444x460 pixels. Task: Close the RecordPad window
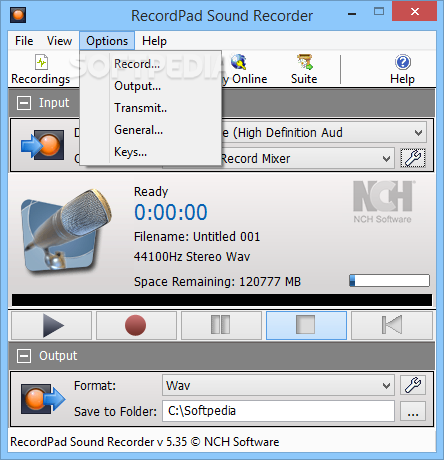pyautogui.click(x=415, y=11)
